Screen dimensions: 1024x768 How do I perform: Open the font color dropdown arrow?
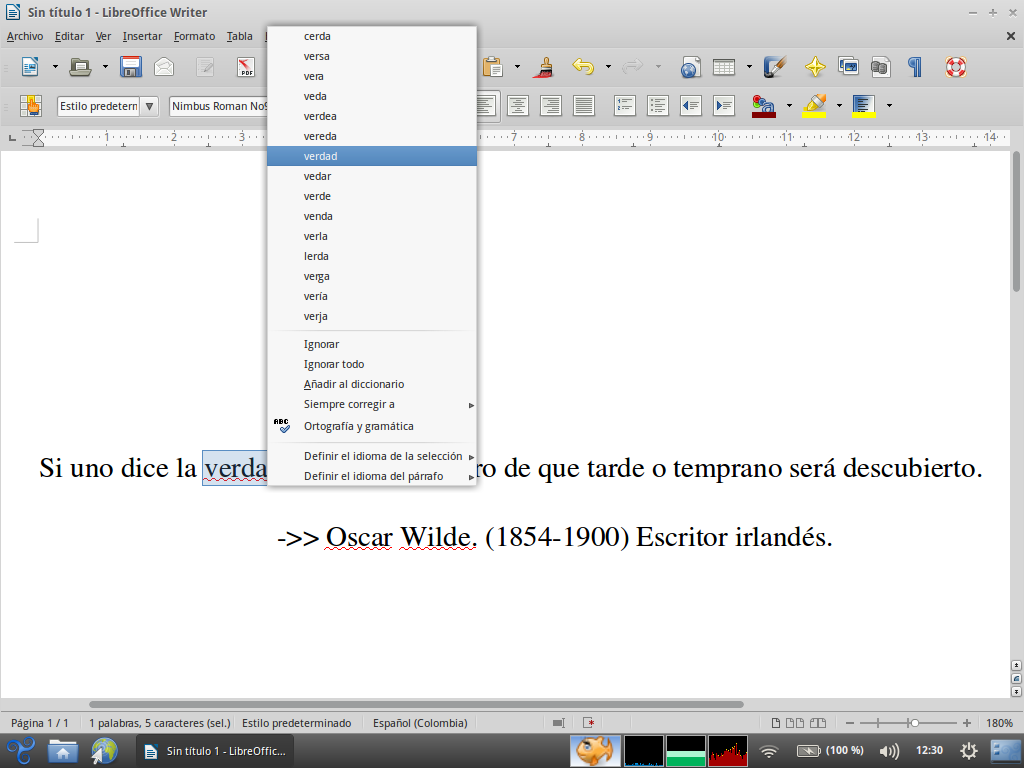pyautogui.click(x=789, y=106)
